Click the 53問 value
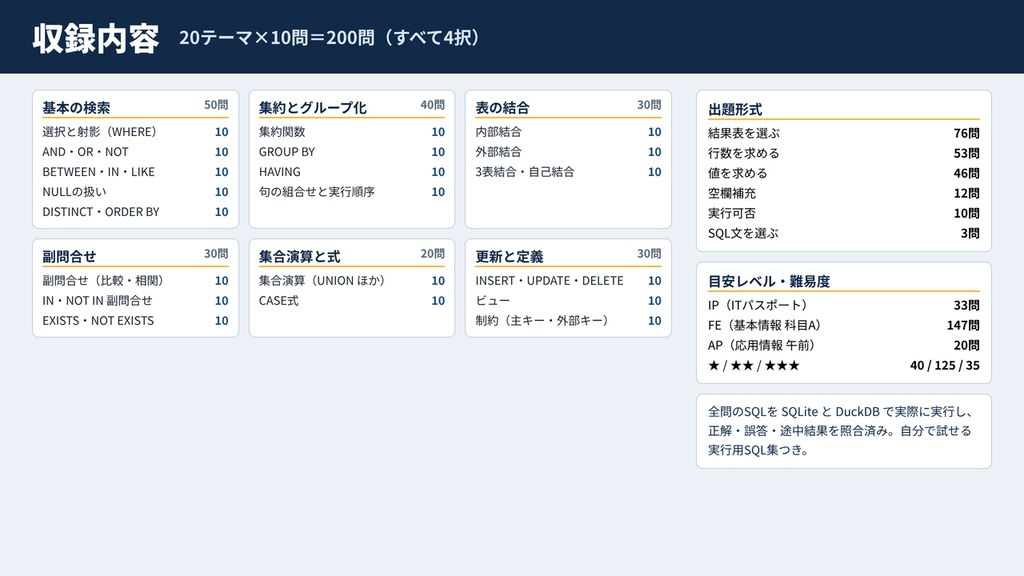This screenshot has height=576, width=1024. click(967, 153)
